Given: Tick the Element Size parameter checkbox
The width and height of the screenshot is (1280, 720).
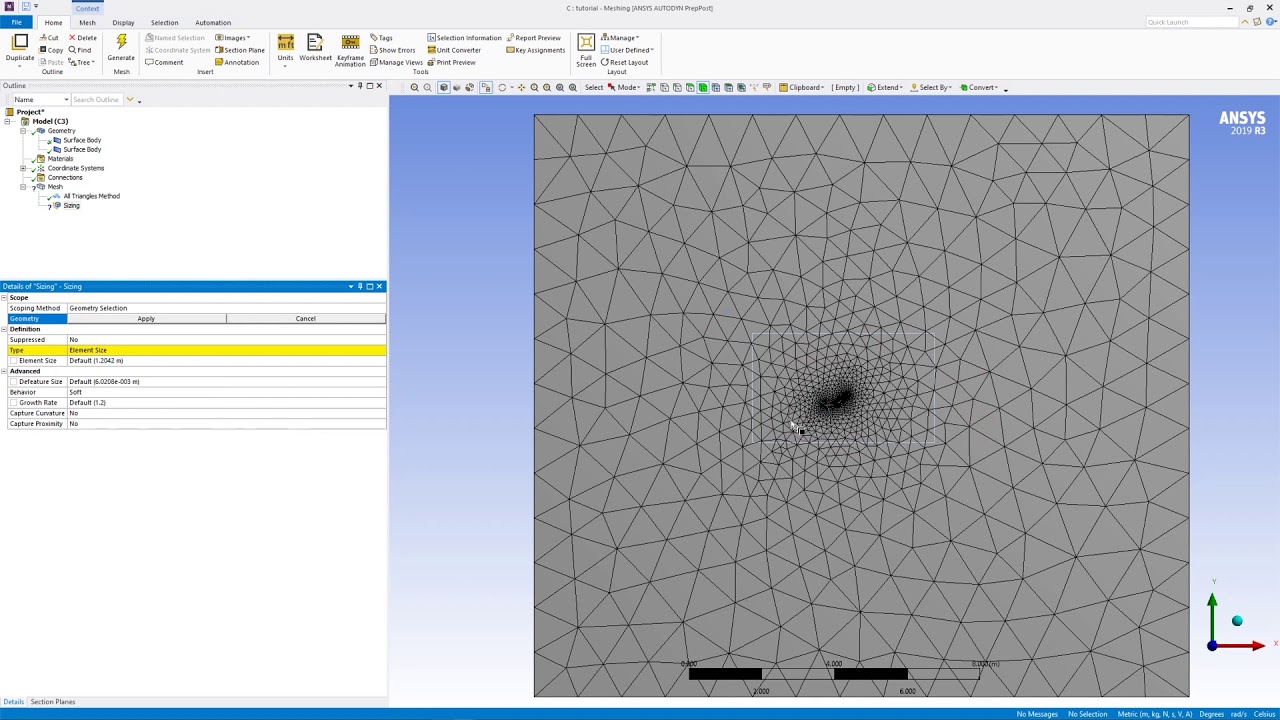Looking at the screenshot, I should click(x=14, y=360).
